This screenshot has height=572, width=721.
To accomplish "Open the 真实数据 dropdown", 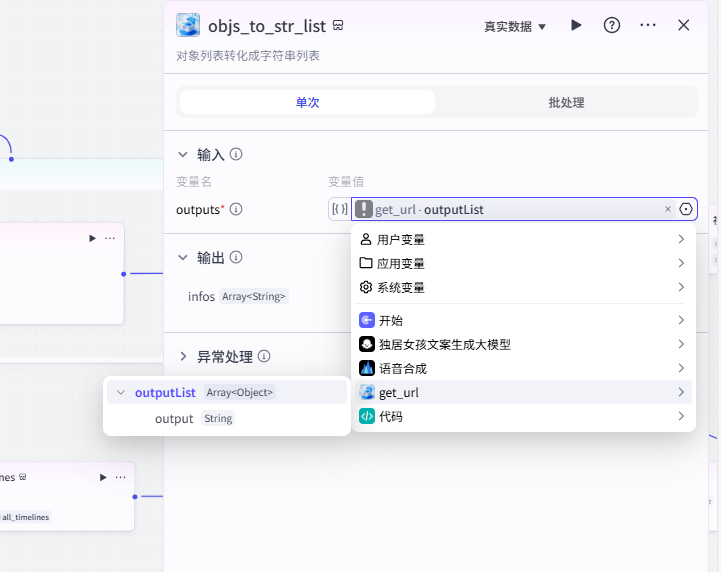I will pos(515,27).
